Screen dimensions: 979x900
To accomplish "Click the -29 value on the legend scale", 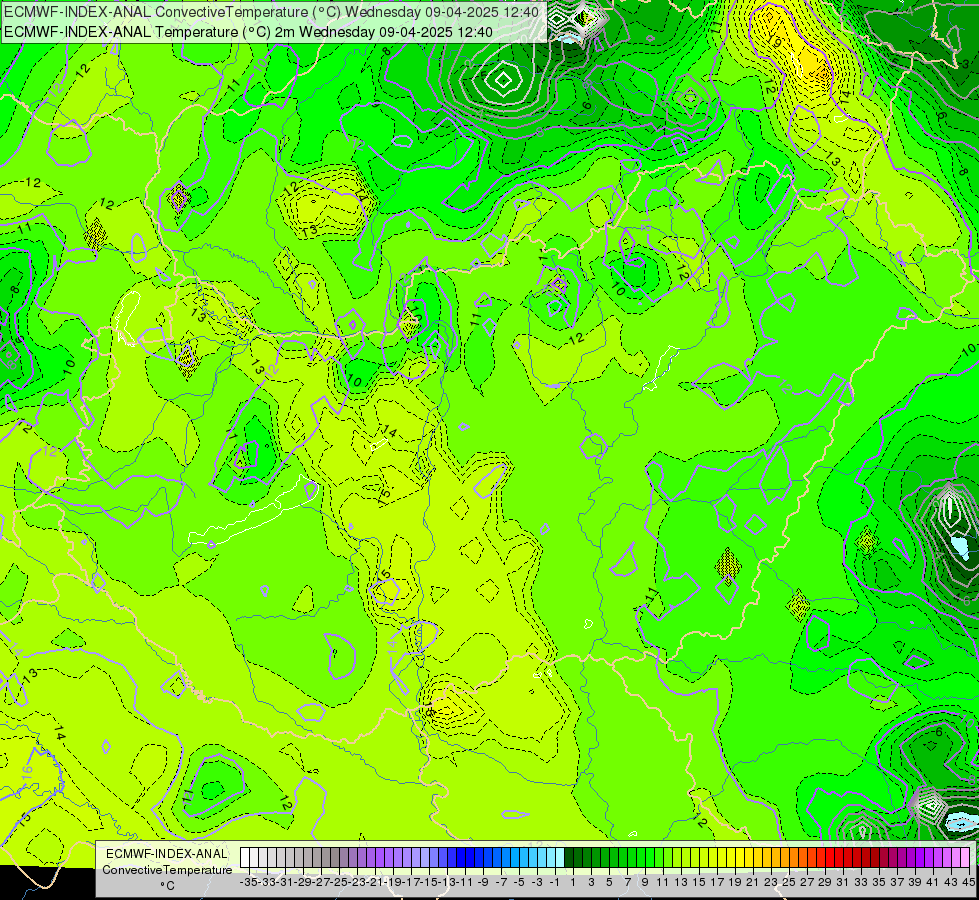I will click(302, 882).
